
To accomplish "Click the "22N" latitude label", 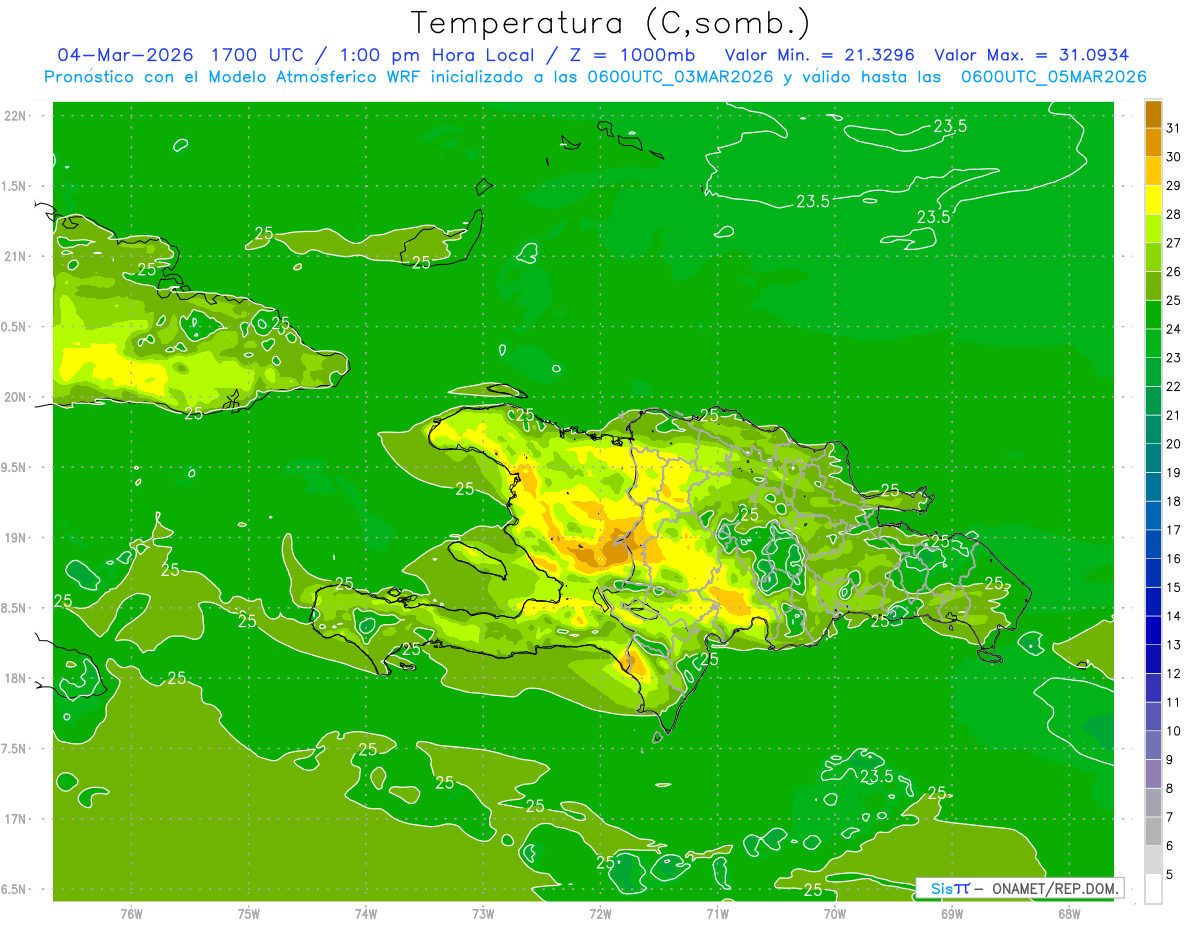I will click(x=16, y=115).
